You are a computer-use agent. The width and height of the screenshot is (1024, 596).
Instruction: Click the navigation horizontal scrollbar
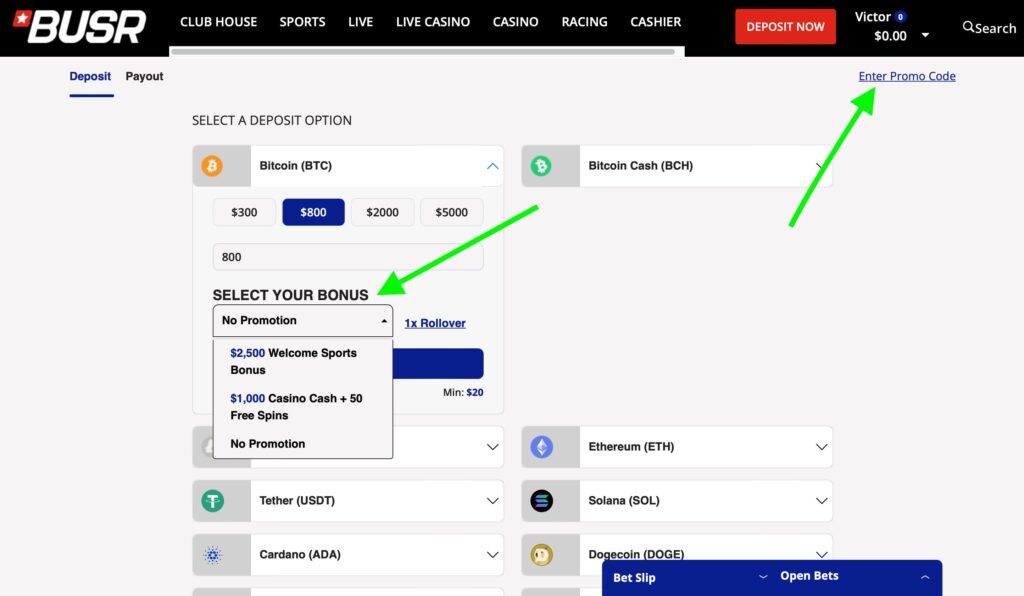[423, 51]
